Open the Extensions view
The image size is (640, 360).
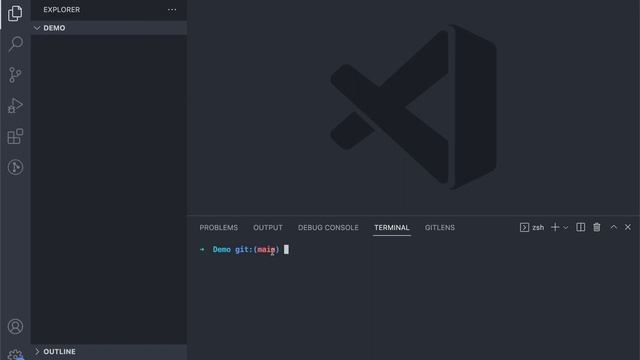[x=15, y=136]
